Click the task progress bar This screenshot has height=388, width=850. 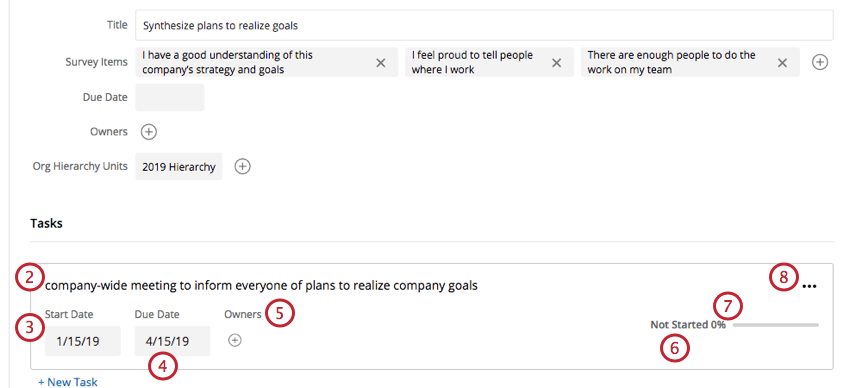(x=776, y=325)
